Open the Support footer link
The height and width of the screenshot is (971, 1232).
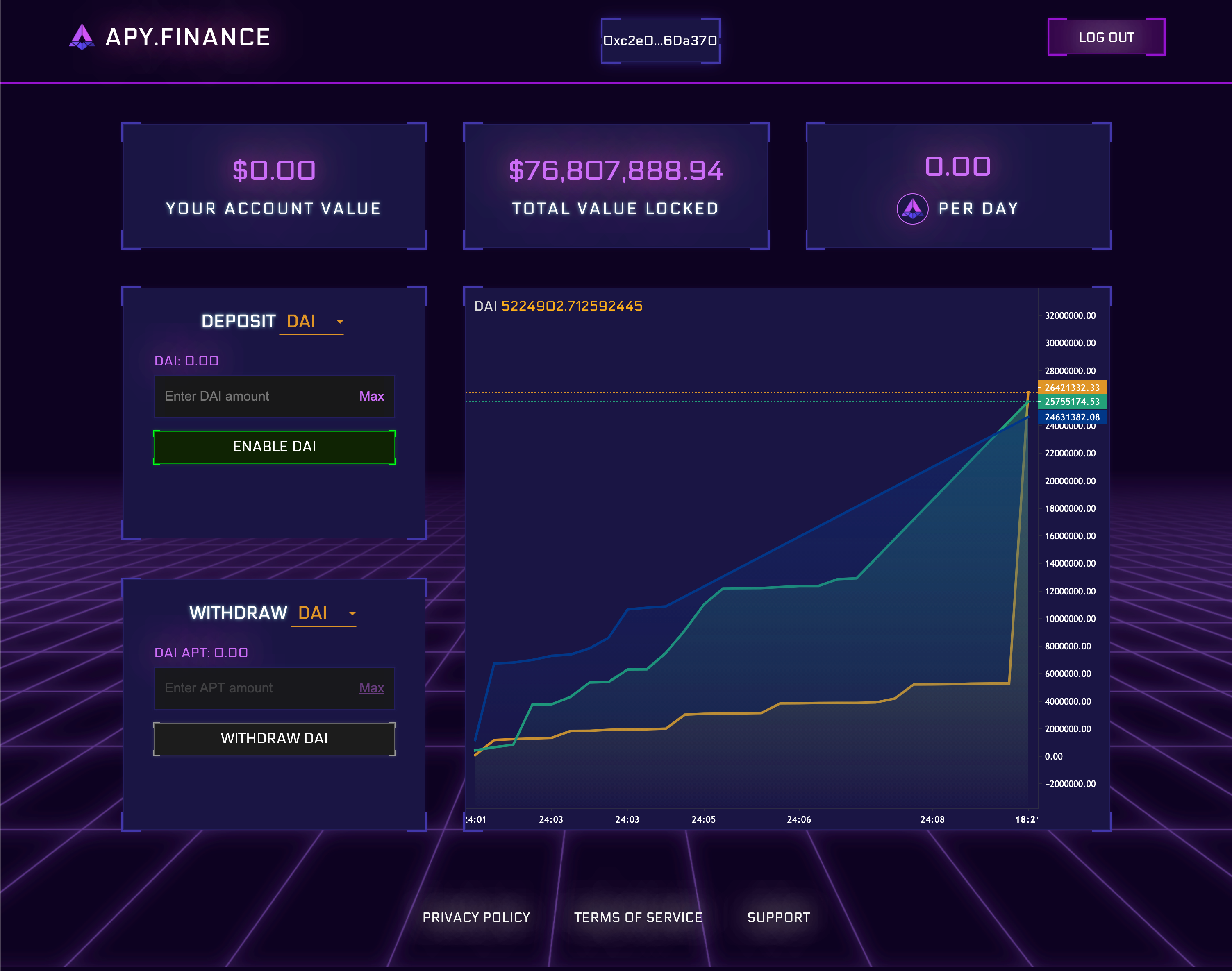tap(778, 917)
